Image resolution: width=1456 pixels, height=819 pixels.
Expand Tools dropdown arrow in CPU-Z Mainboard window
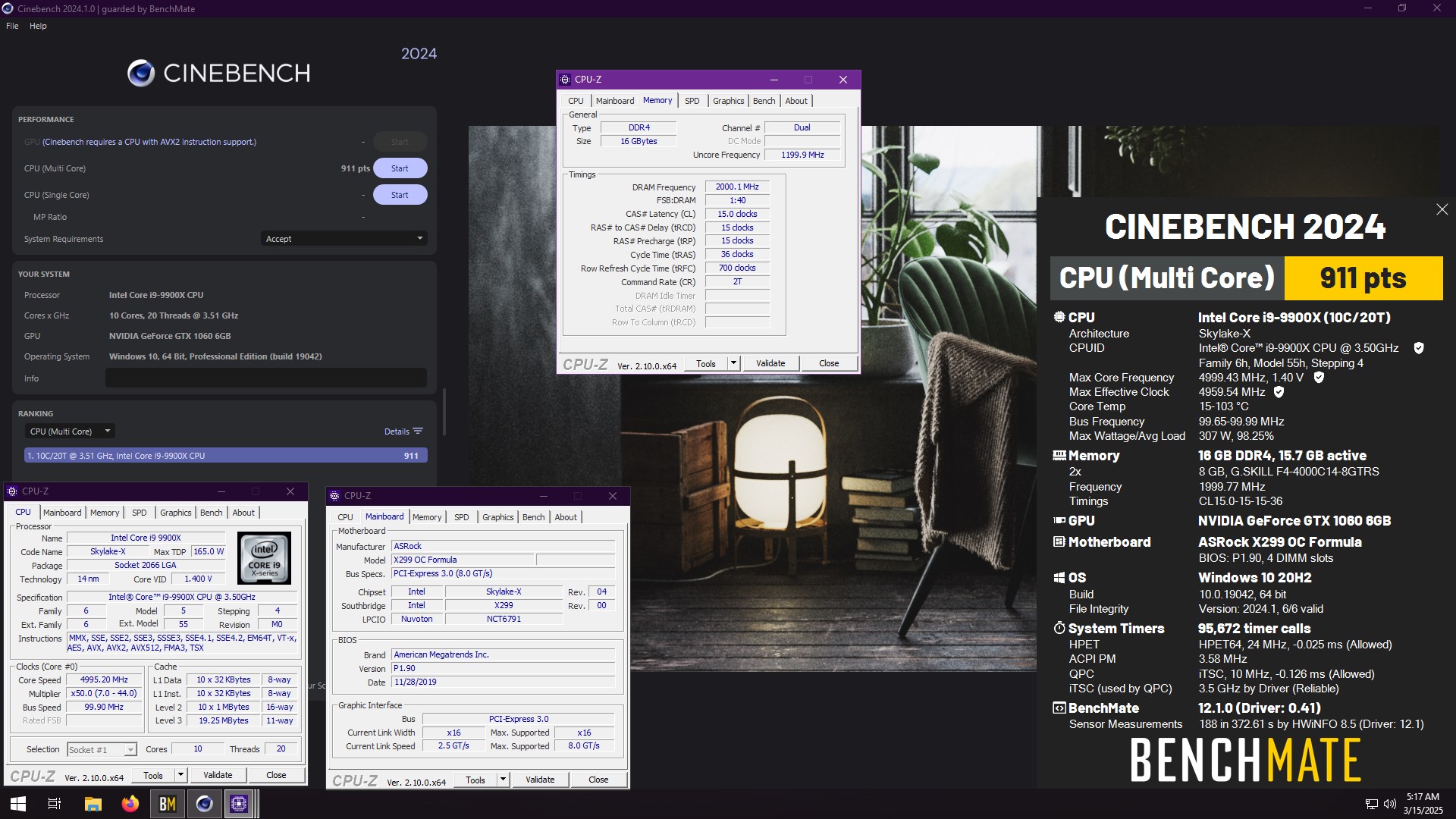503,780
